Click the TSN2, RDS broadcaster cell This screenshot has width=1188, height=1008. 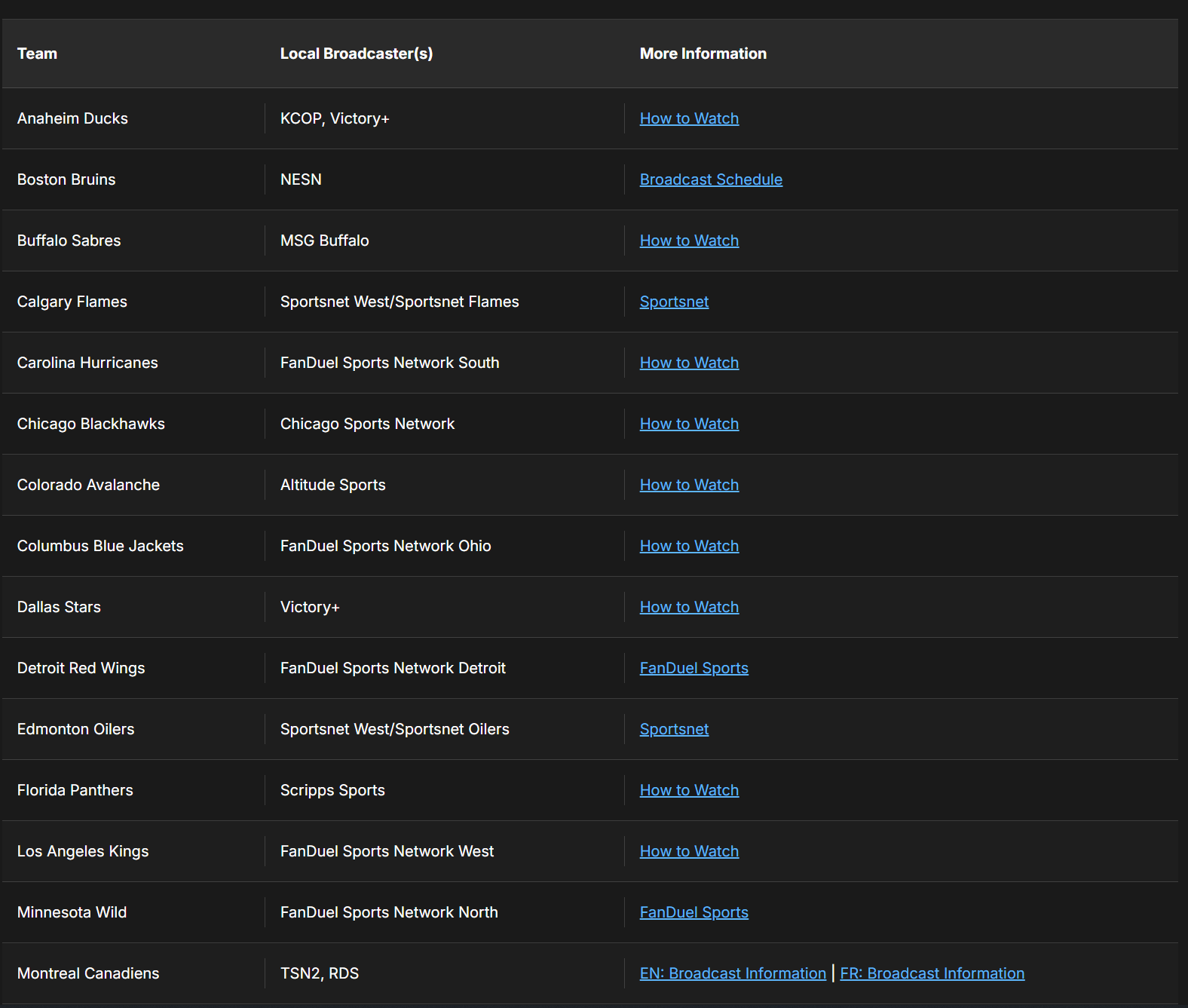pos(445,973)
